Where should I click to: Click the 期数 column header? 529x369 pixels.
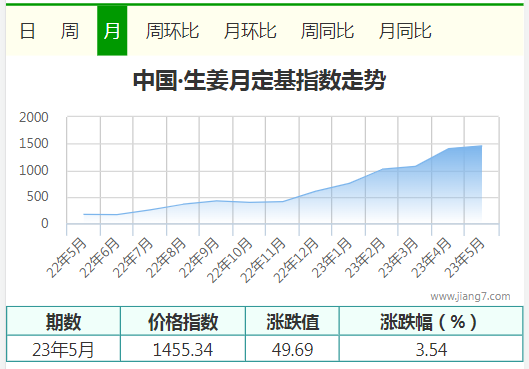tap(63, 321)
